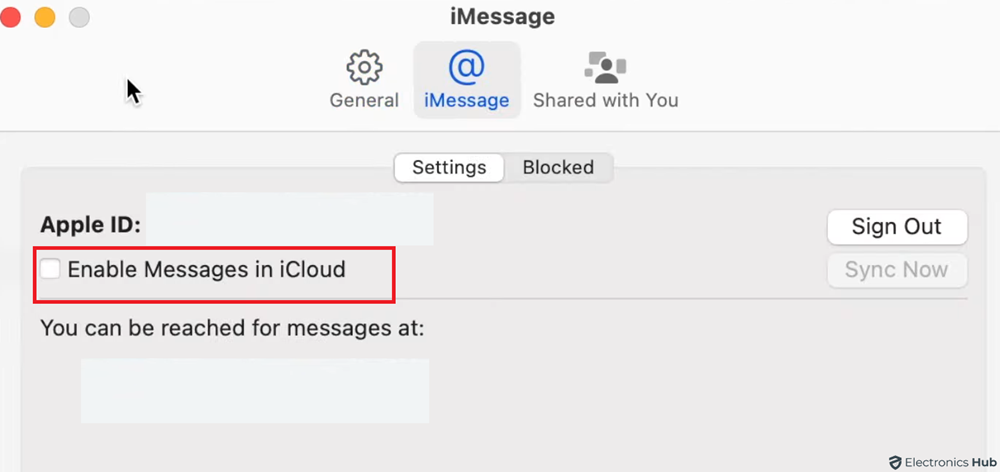Select the iMessage @ icon

466,67
